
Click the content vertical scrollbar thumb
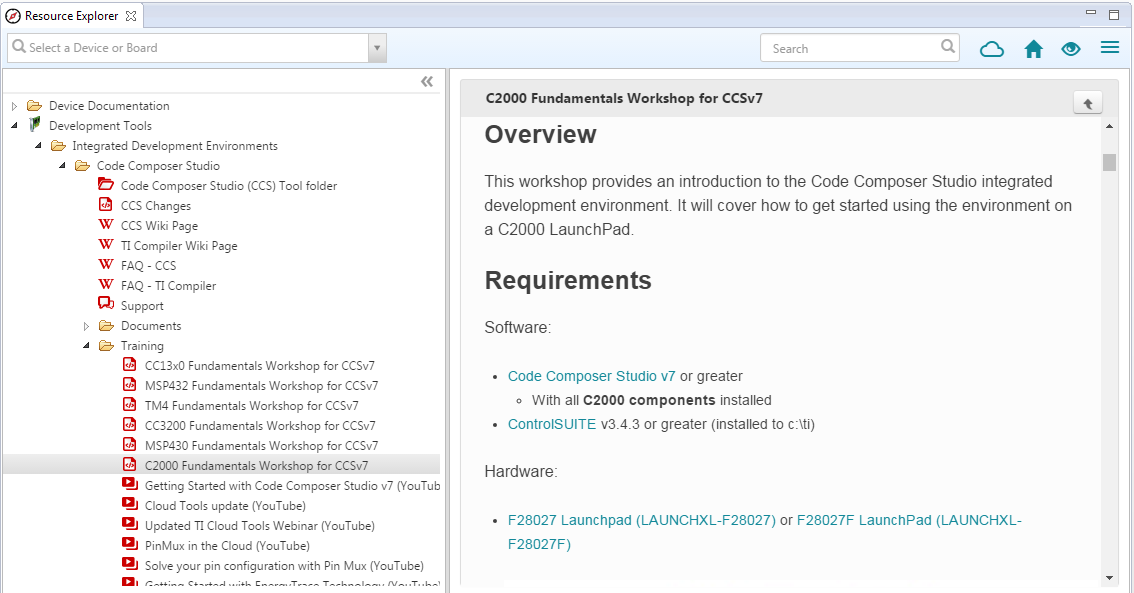[1109, 162]
